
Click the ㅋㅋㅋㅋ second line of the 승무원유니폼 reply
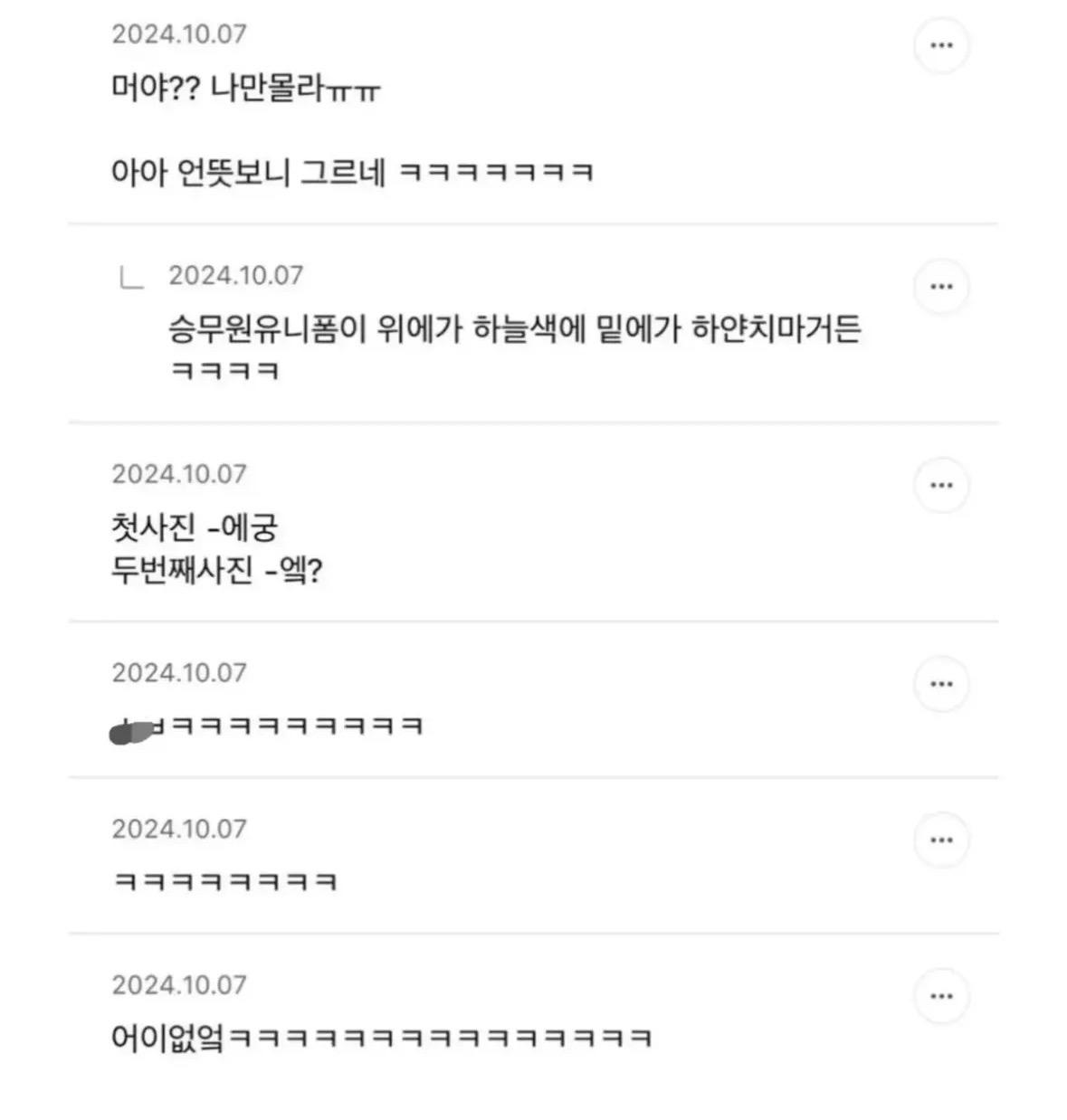point(224,371)
